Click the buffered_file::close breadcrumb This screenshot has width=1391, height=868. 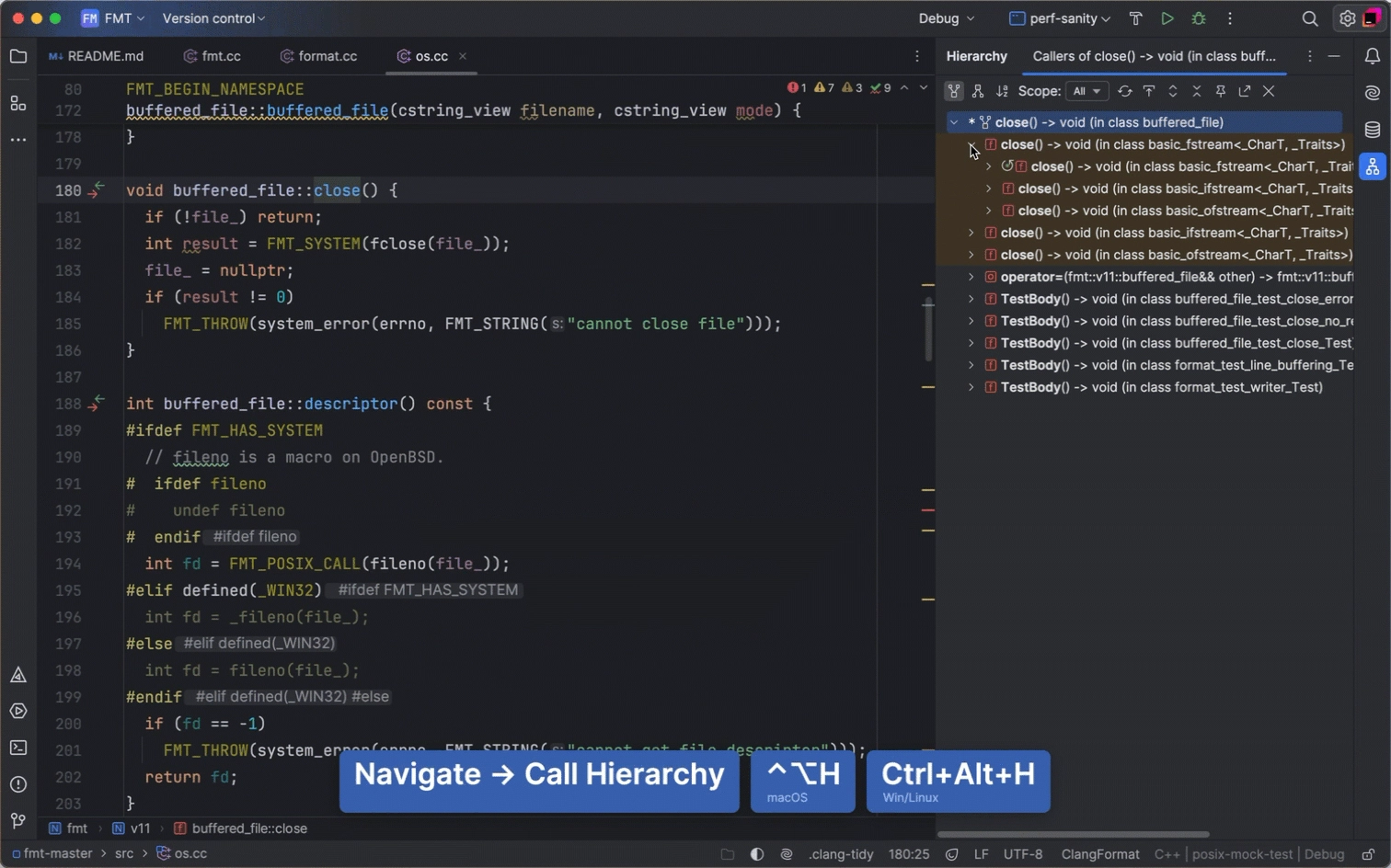pos(240,828)
